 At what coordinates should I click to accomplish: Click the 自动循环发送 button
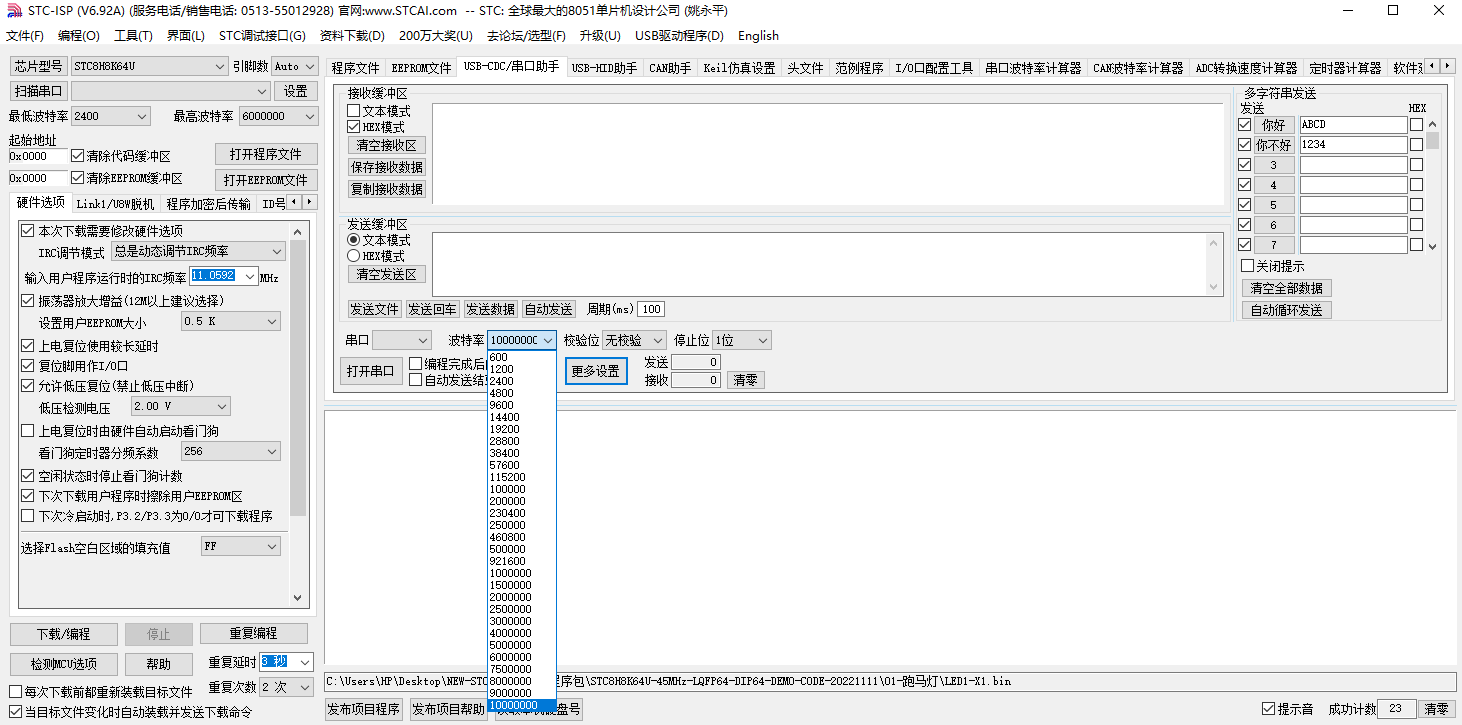pos(1287,310)
